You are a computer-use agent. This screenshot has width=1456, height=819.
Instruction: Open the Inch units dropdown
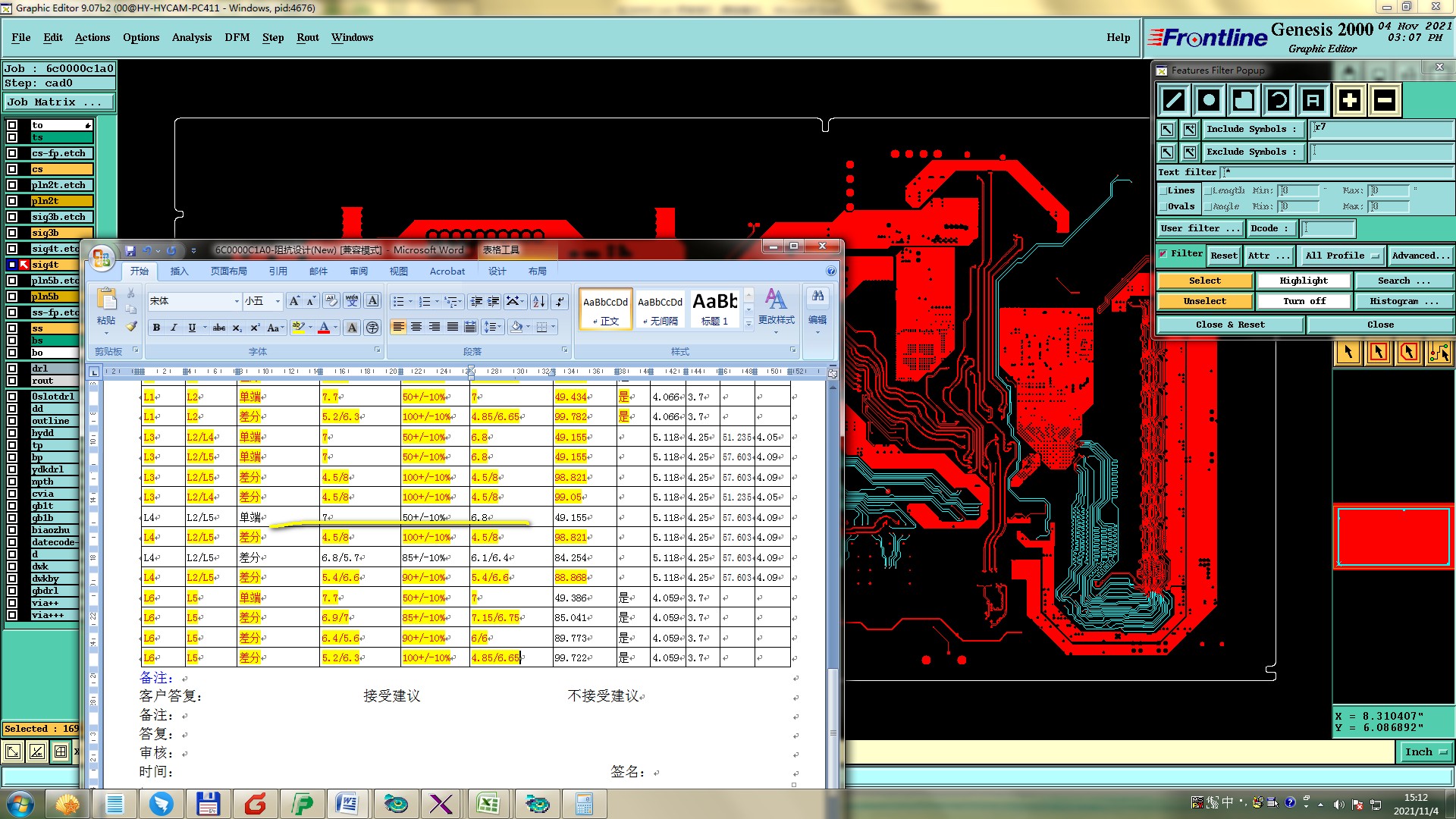coord(1425,752)
